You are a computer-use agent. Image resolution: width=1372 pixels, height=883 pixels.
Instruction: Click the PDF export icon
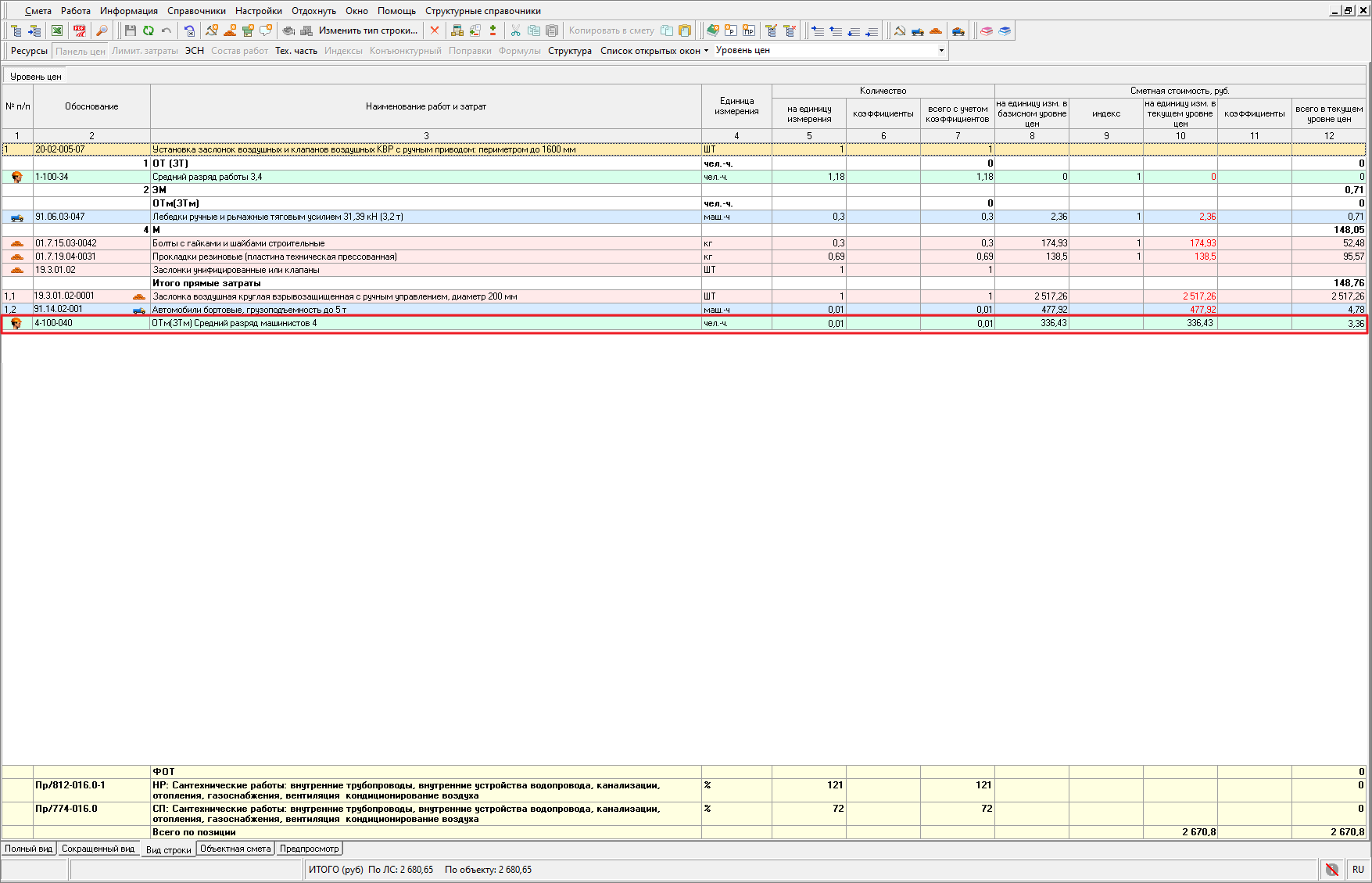pos(80,31)
